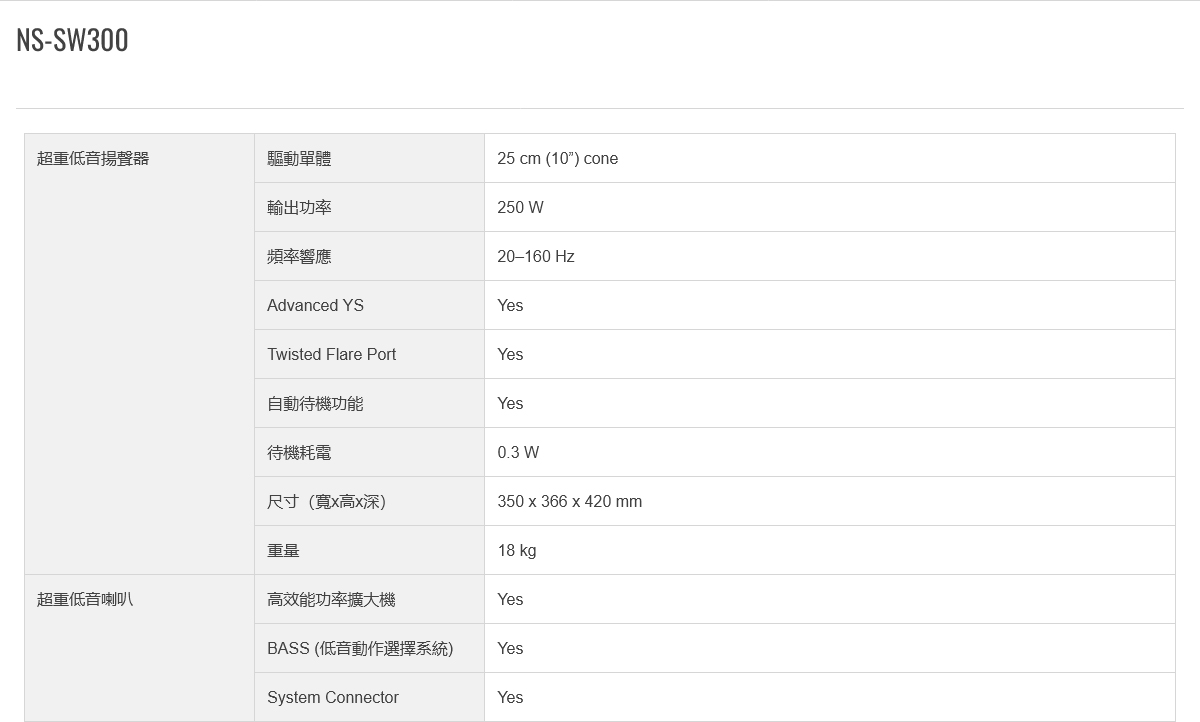Click the BASS (低音動作選擇系統) label
The height and width of the screenshot is (722, 1200).
point(360,648)
